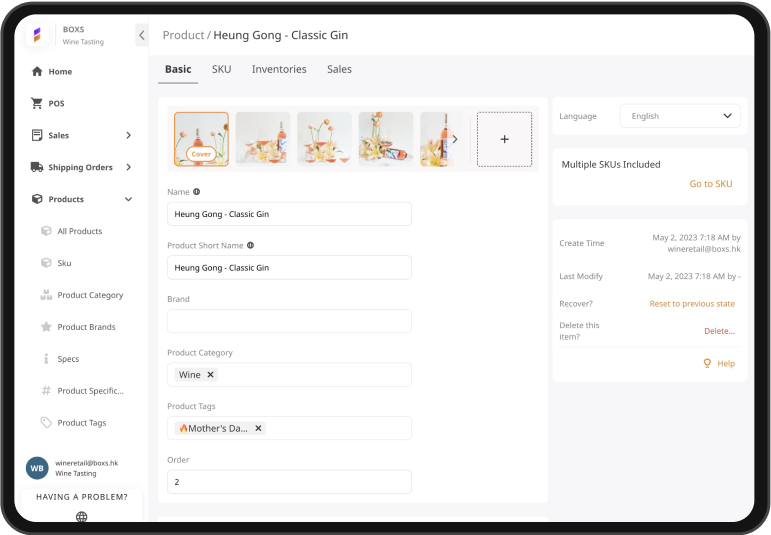Switch to the Sales tab
The width and height of the screenshot is (771, 535).
339,69
